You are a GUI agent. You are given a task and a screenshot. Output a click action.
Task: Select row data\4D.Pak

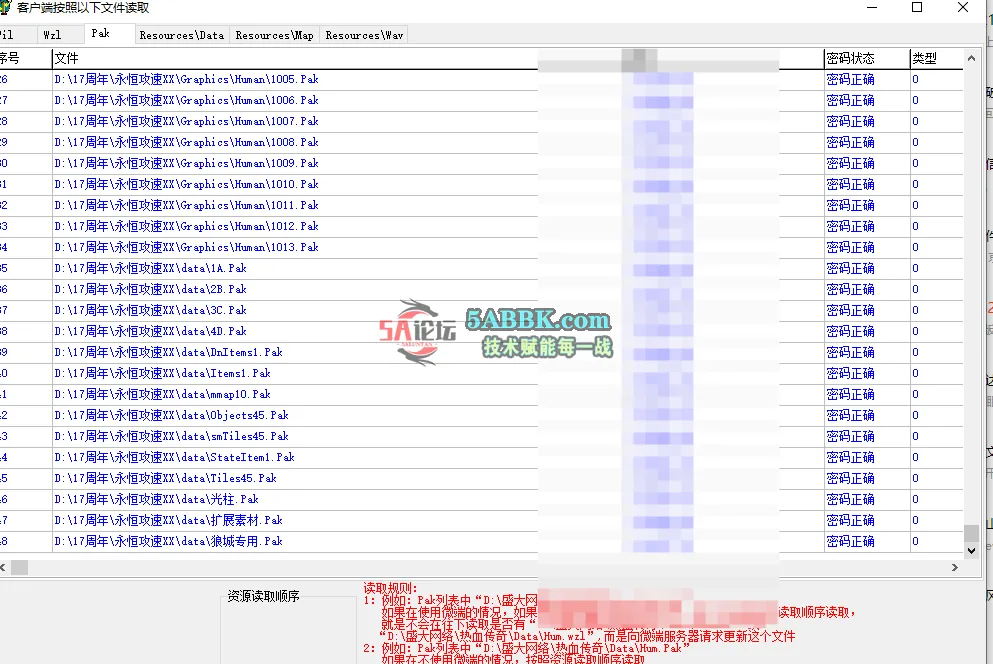481,331
